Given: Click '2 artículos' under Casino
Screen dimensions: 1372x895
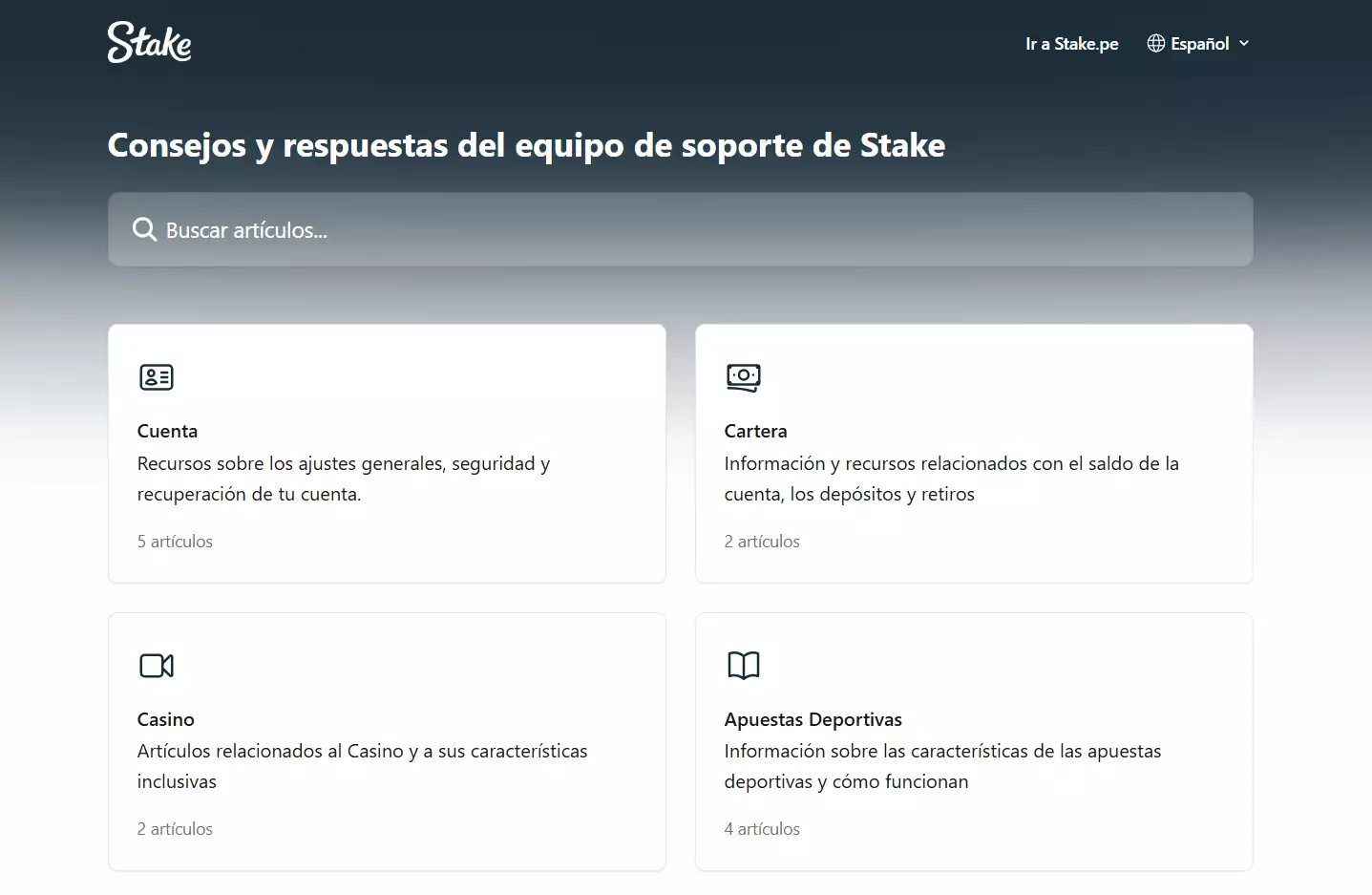Looking at the screenshot, I should coord(175,829).
